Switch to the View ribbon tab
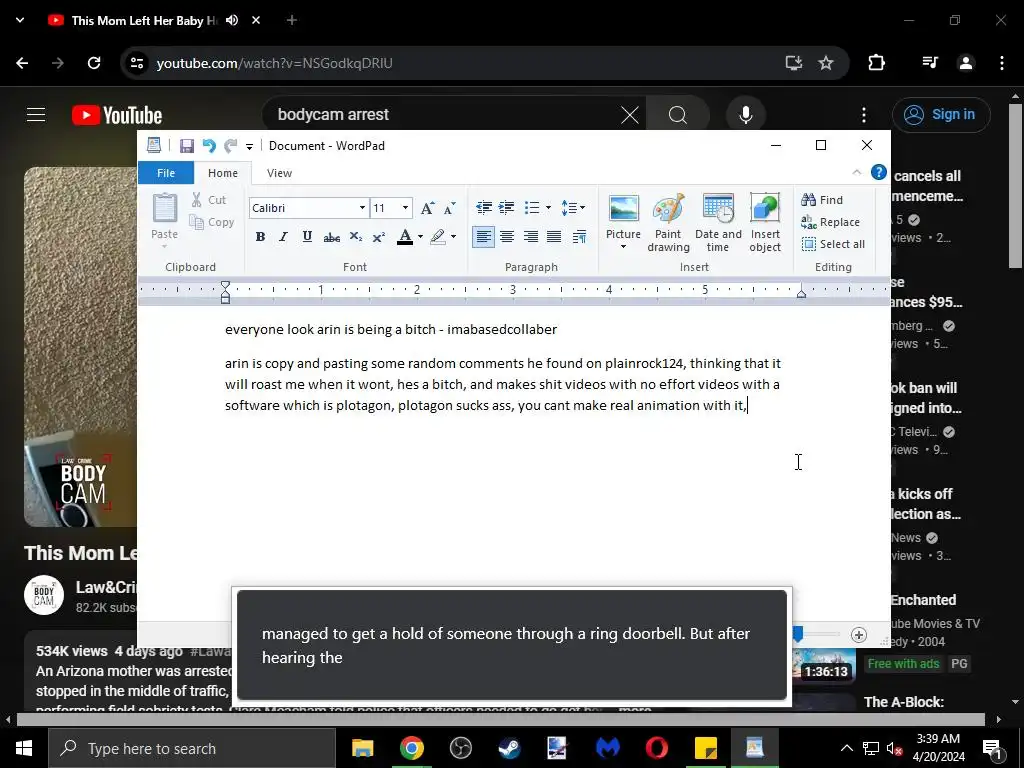Screen dimensions: 1024x768 point(279,173)
